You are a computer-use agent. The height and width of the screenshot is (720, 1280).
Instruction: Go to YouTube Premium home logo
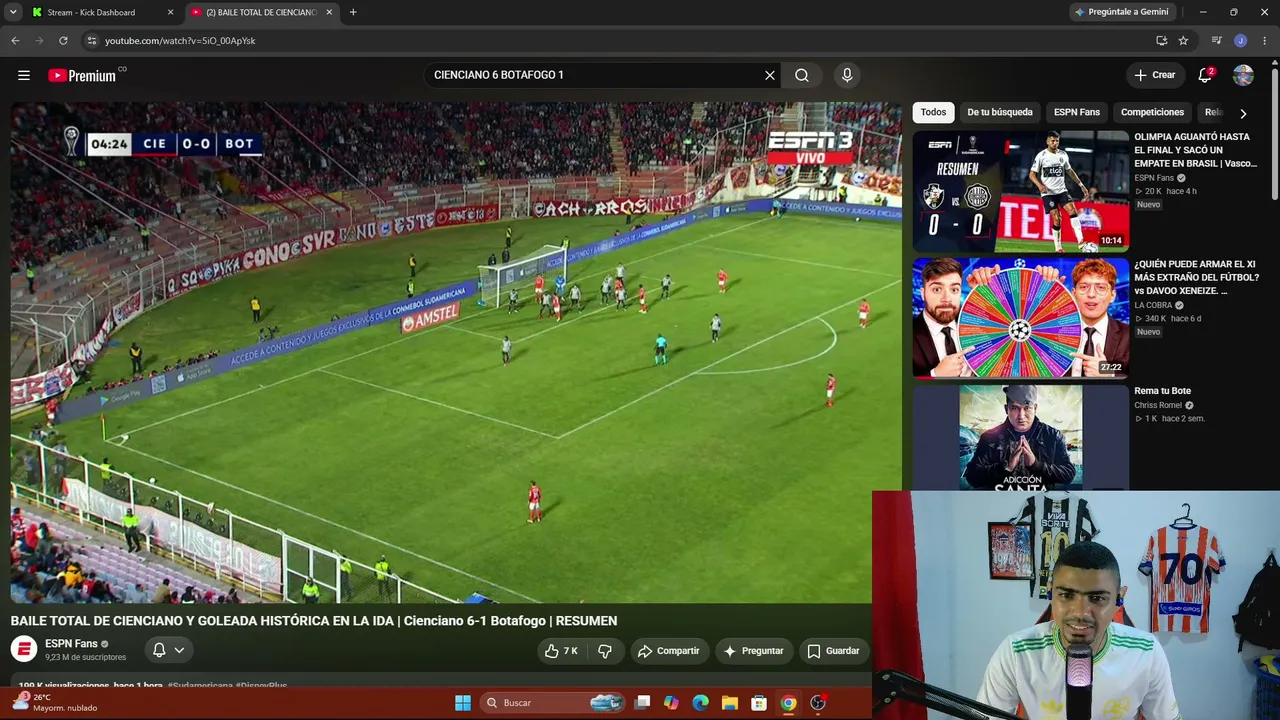82,75
